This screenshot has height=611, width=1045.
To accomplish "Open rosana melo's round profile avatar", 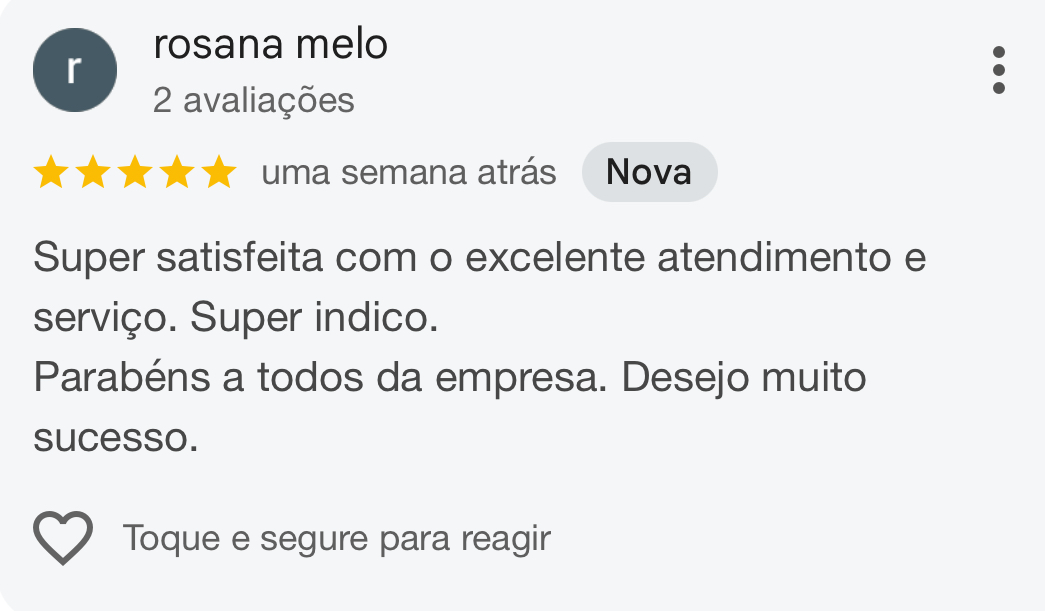I will tap(75, 70).
